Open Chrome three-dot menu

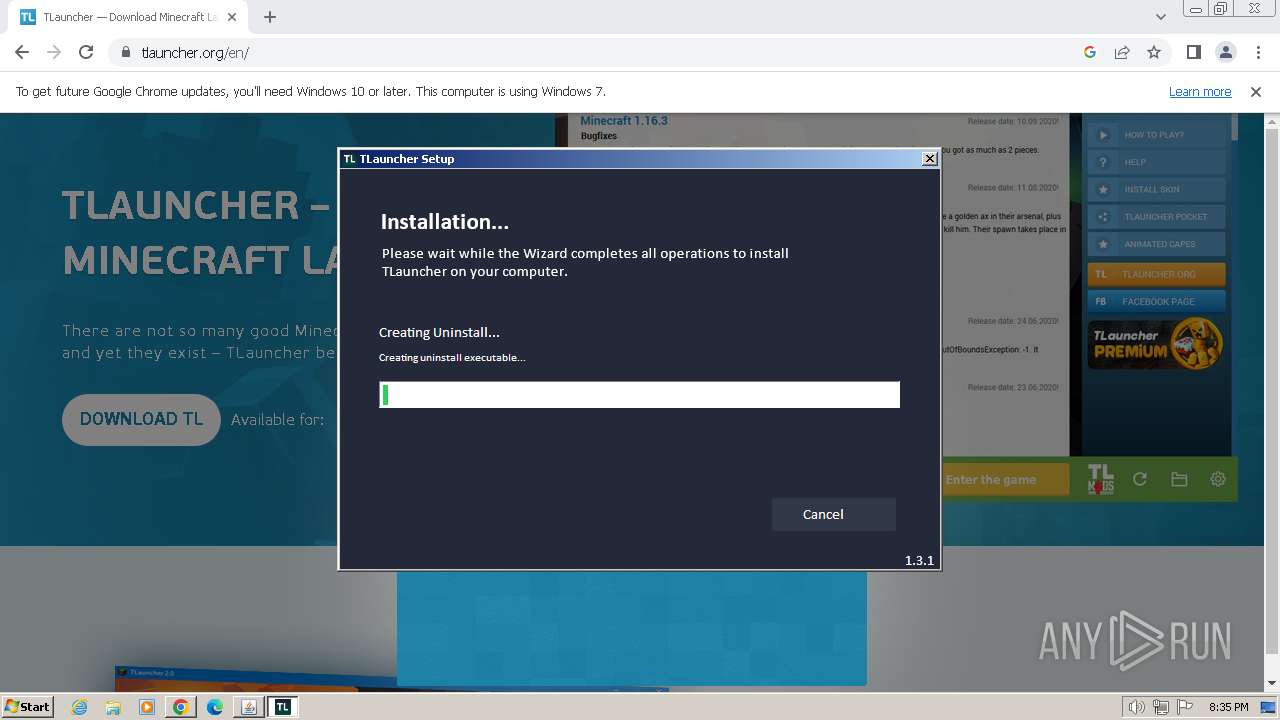(x=1257, y=52)
